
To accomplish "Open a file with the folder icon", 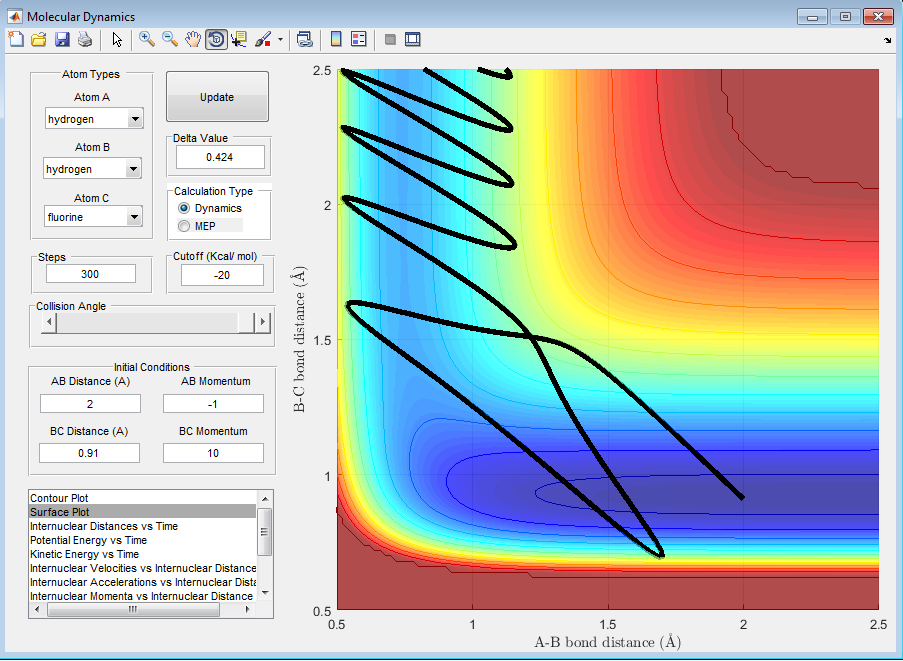I will (38, 39).
